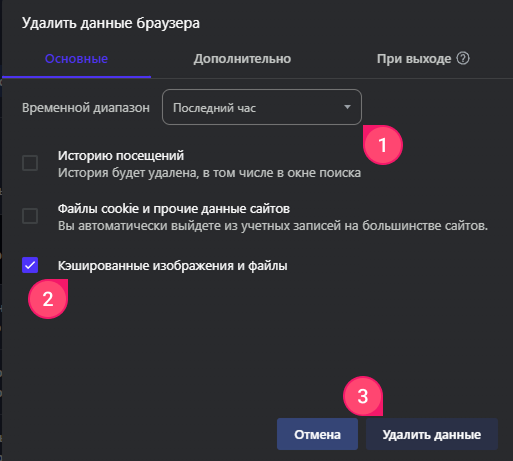
Task: Open the Дополнительно tab
Action: [242, 59]
